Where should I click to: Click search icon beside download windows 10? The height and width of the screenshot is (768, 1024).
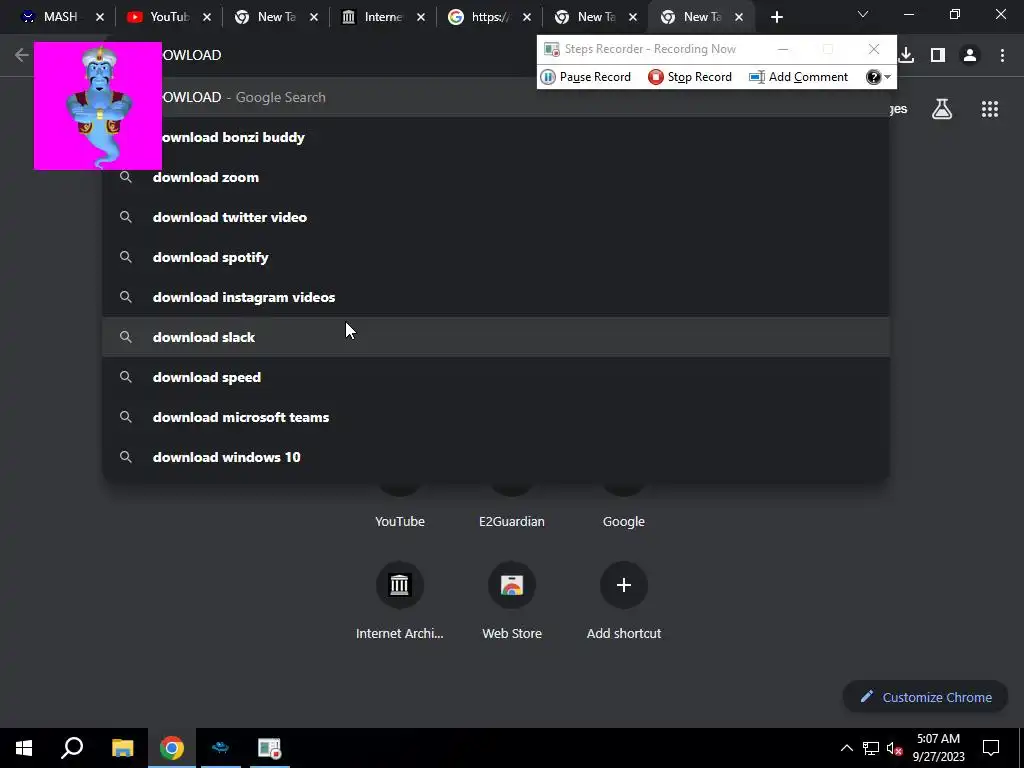tap(126, 457)
